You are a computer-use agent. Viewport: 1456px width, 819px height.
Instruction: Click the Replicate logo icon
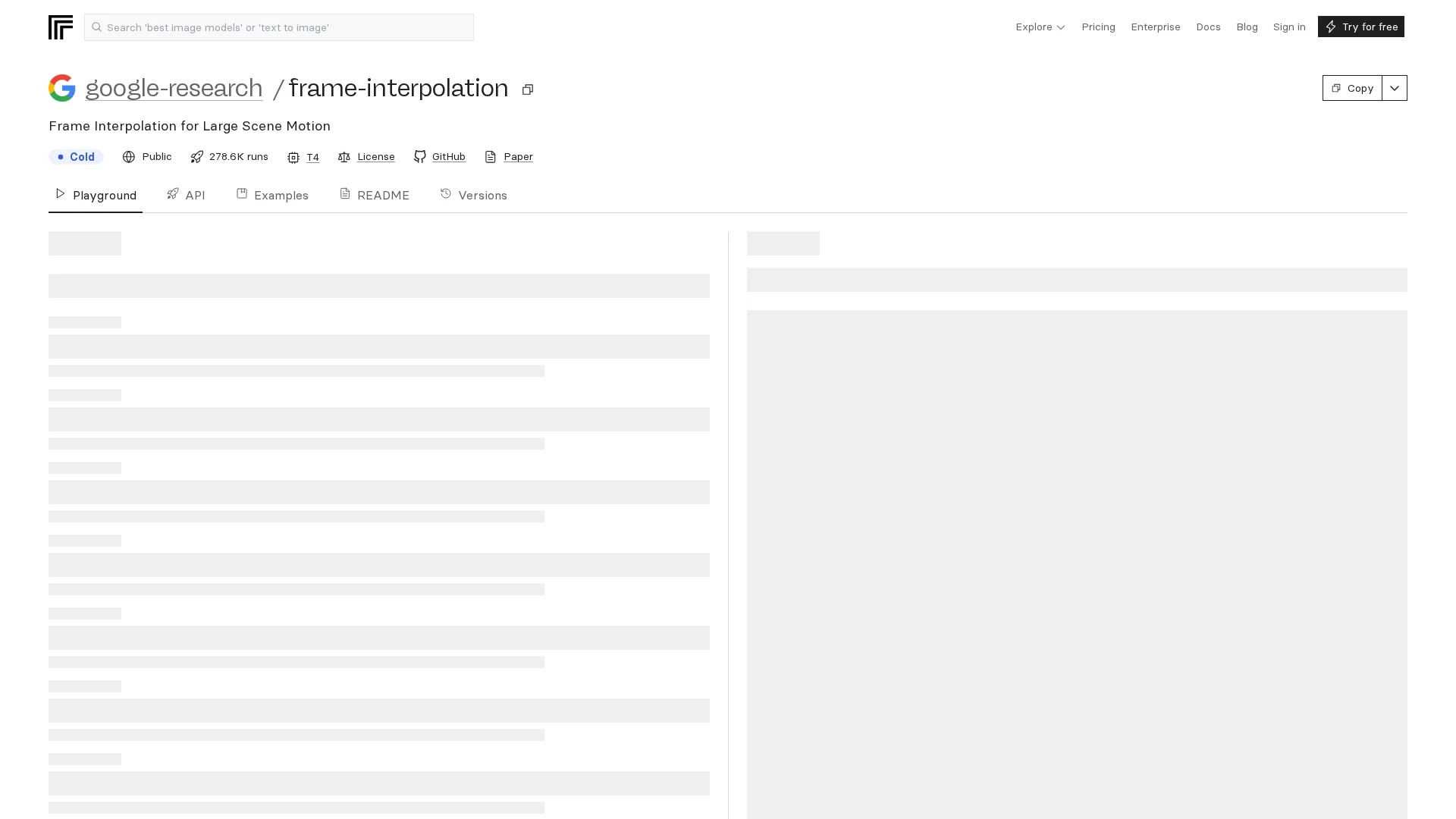click(x=61, y=27)
